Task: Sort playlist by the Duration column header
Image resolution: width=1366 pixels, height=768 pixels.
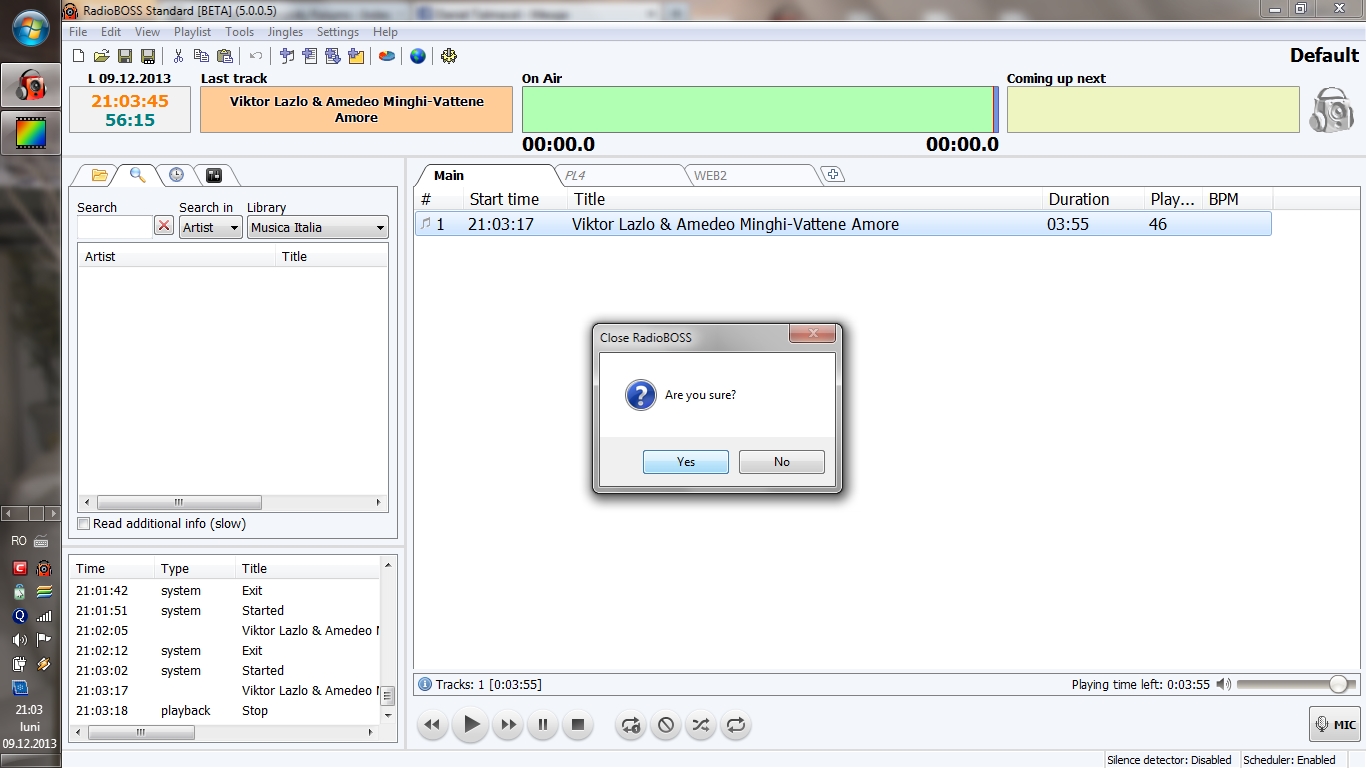Action: [1093, 199]
